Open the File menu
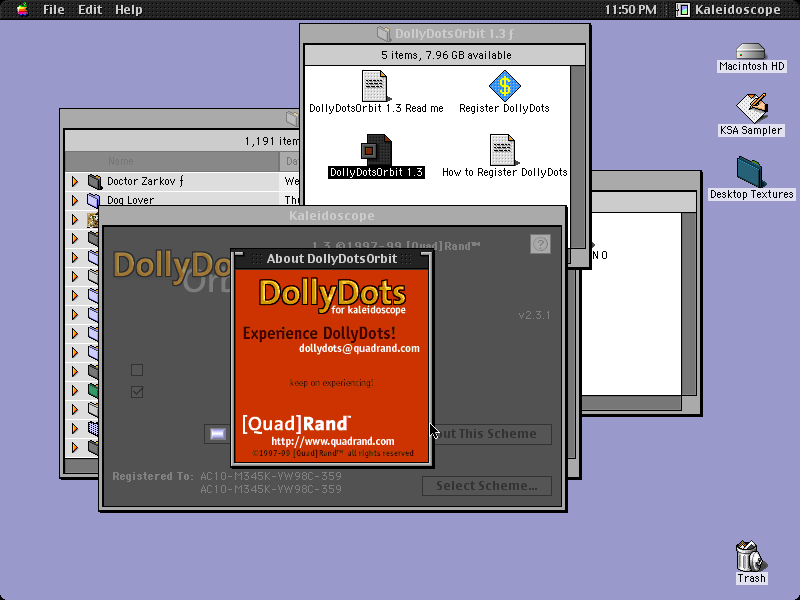 [x=54, y=9]
